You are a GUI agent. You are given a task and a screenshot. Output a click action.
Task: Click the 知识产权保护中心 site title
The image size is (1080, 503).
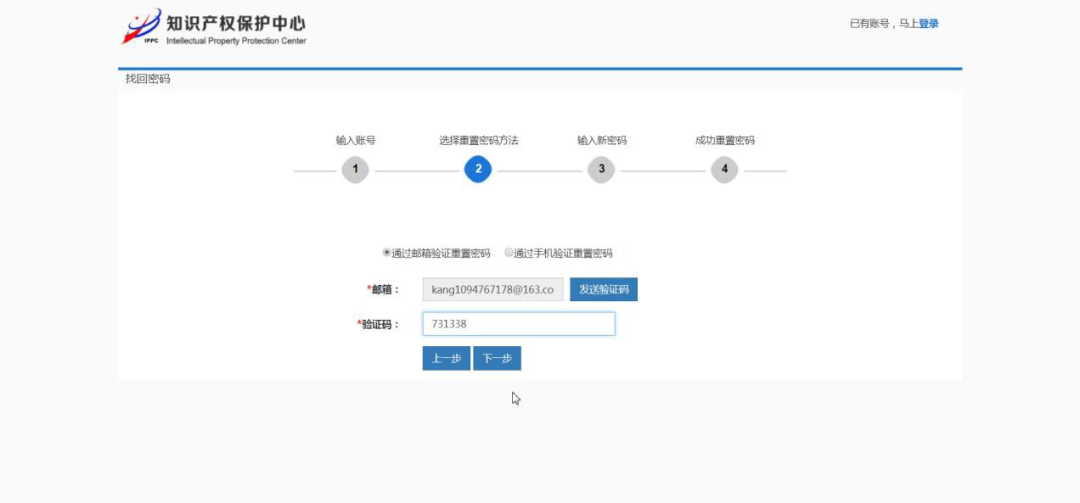[235, 22]
